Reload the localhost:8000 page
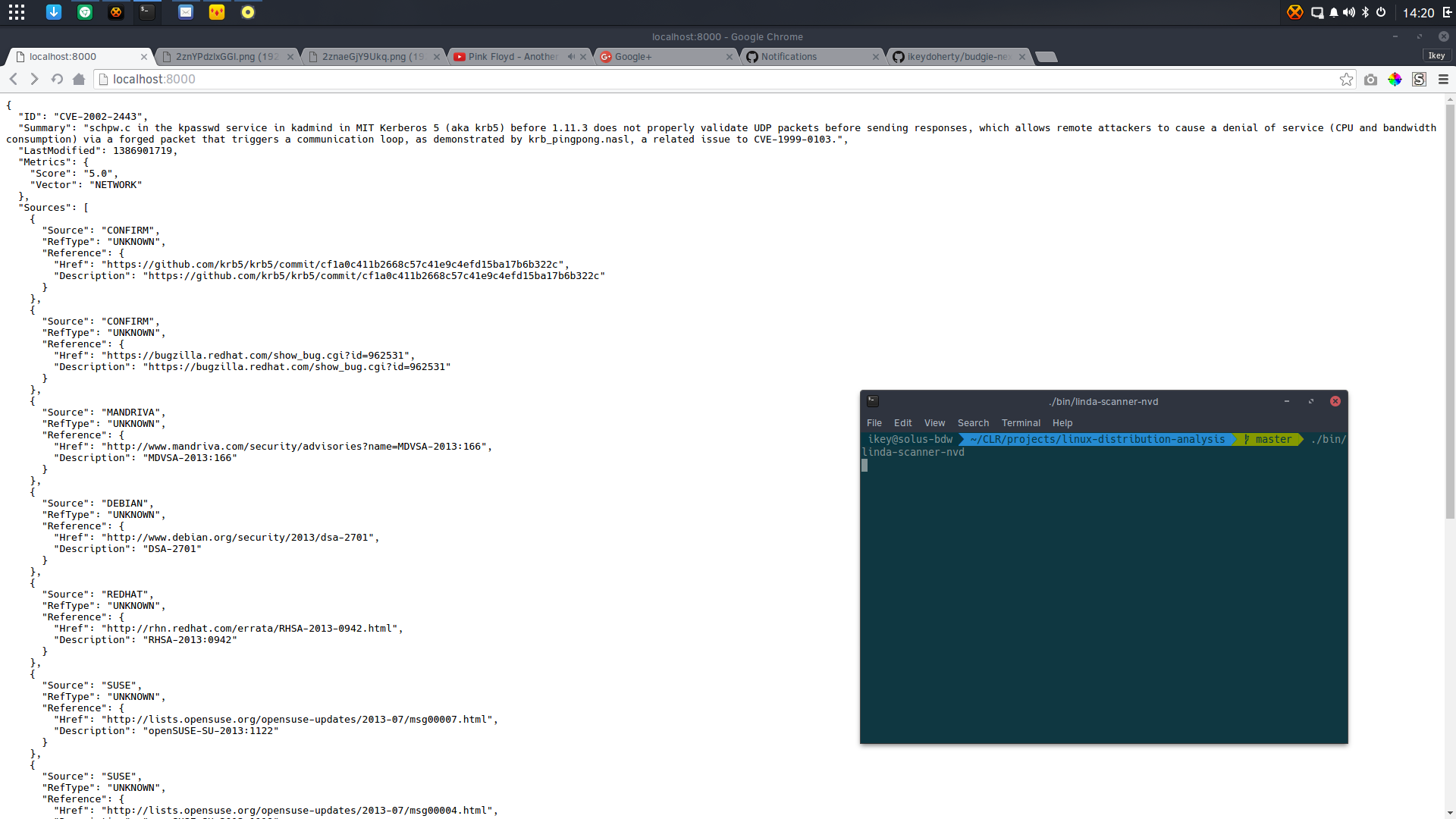The image size is (1456, 819). click(x=57, y=79)
